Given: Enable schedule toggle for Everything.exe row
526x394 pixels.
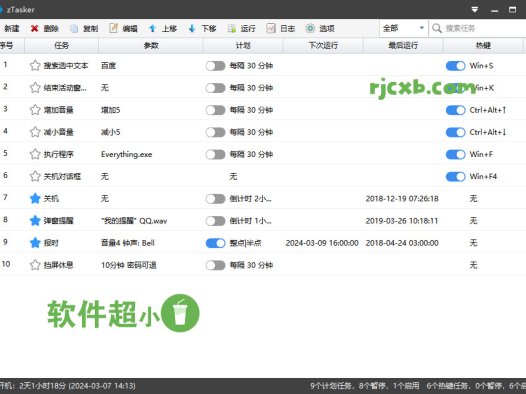Looking at the screenshot, I should (215, 154).
